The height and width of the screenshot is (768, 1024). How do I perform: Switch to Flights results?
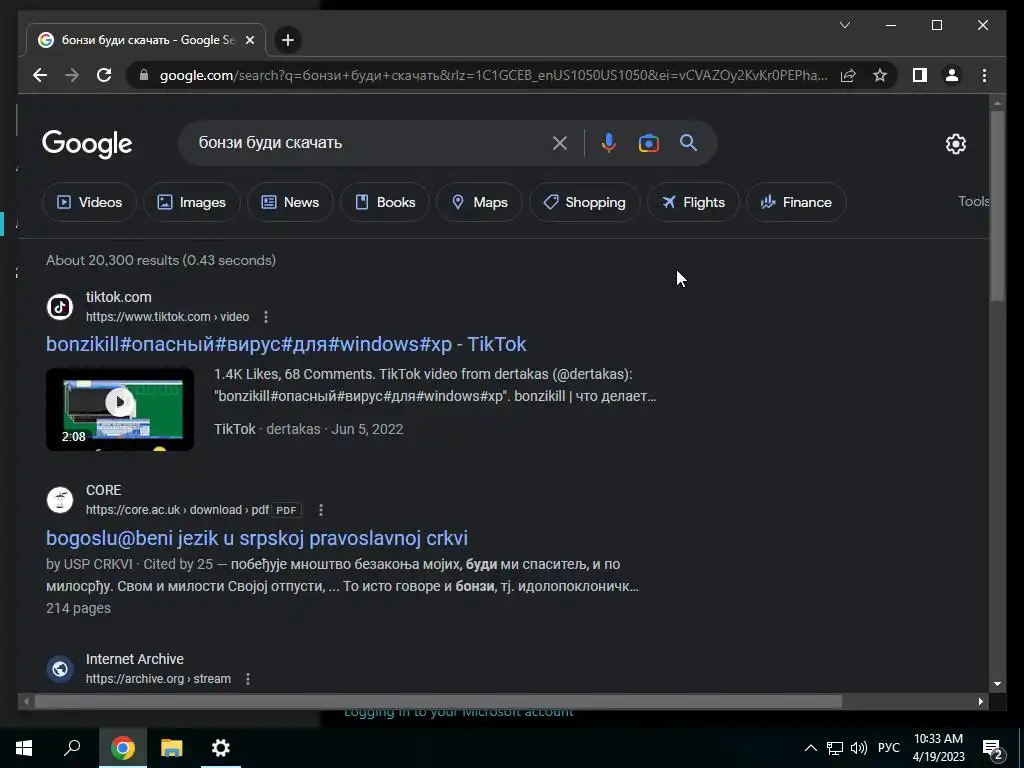click(x=693, y=202)
